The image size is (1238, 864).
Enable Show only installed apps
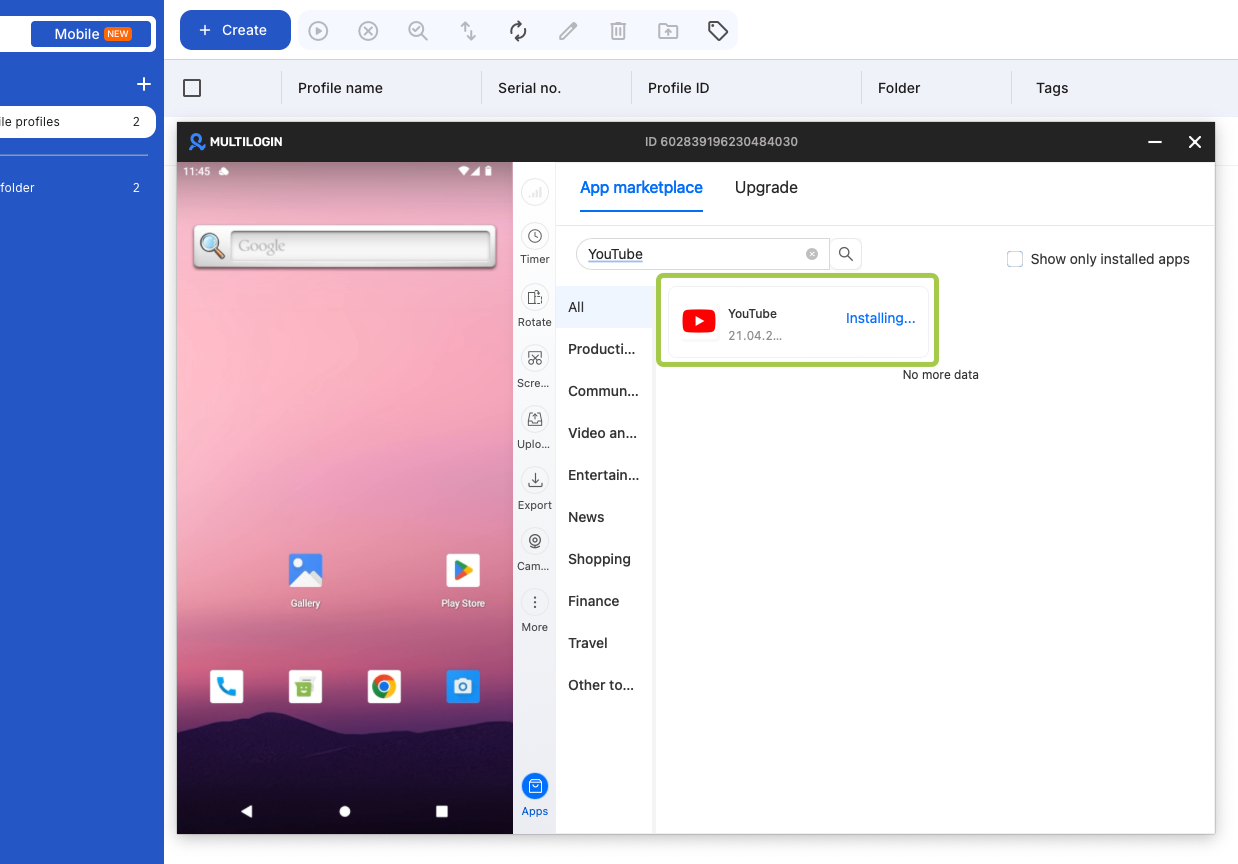1014,258
